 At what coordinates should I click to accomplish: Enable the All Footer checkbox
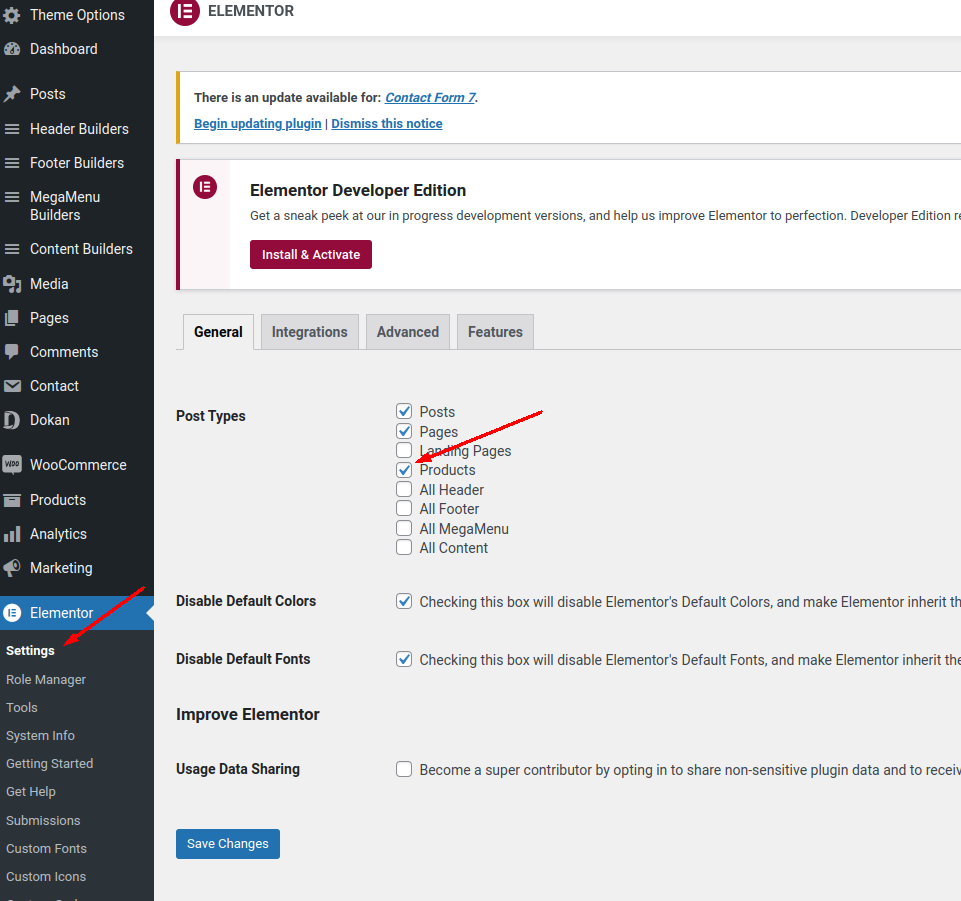pos(404,508)
